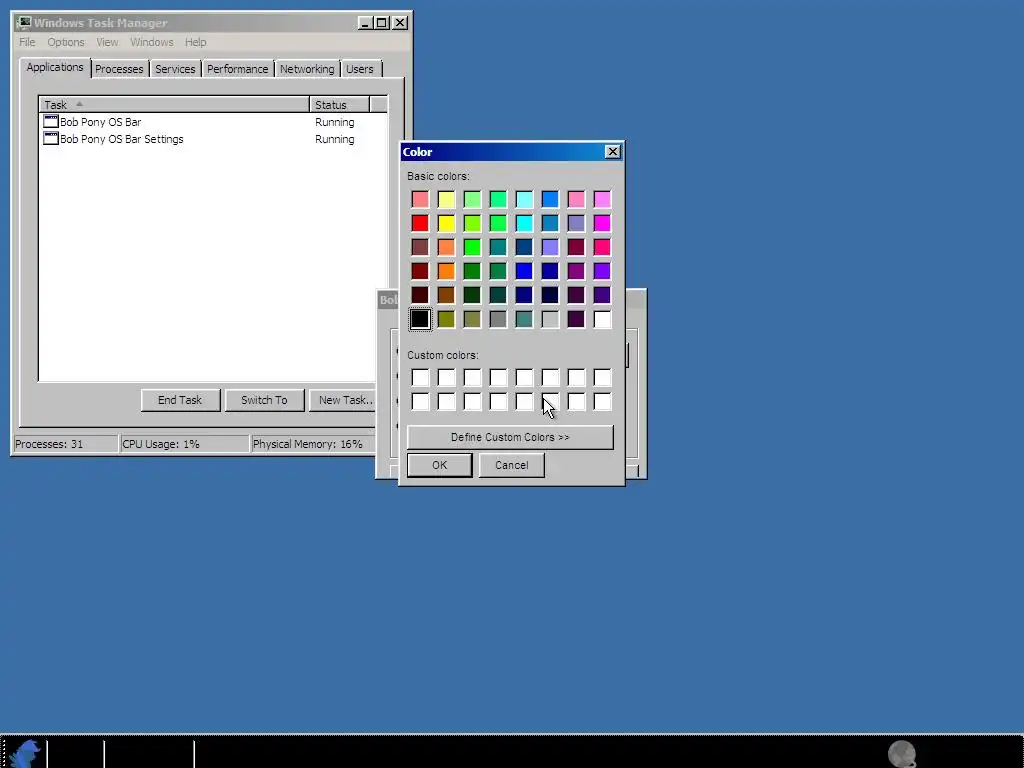The width and height of the screenshot is (1024, 768).
Task: Click Bob Pony OS Bar task name
Action: pyautogui.click(x=101, y=121)
